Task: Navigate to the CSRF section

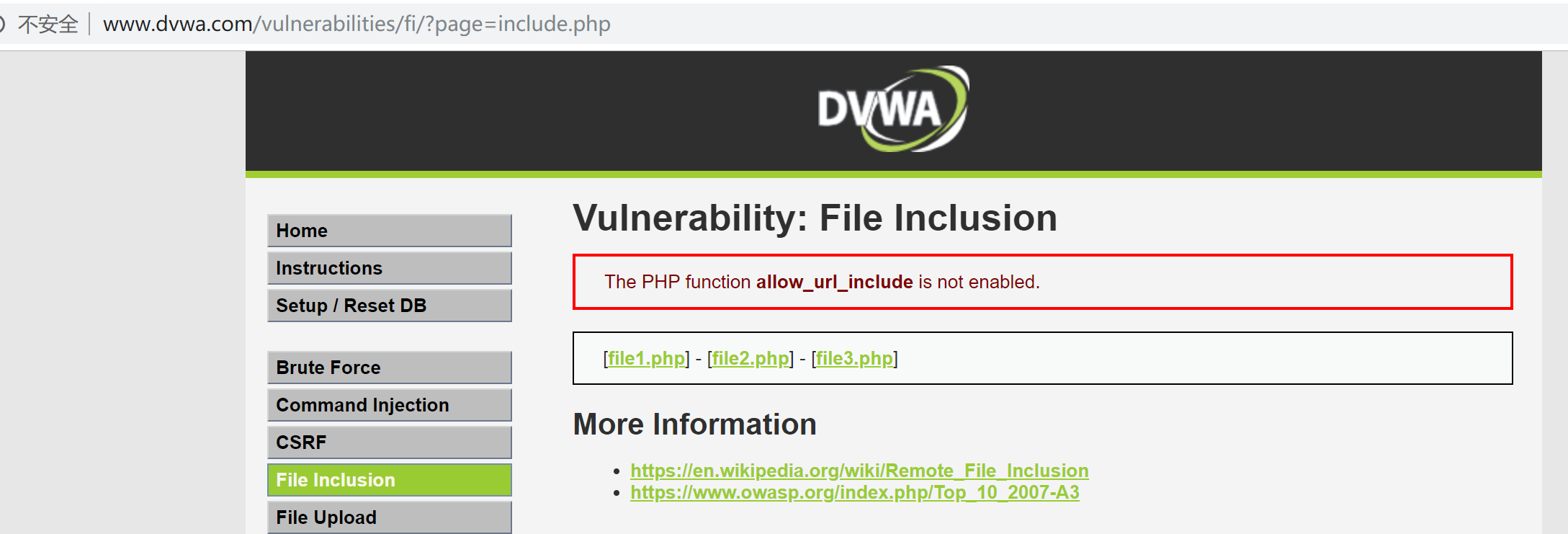Action: pos(389,442)
